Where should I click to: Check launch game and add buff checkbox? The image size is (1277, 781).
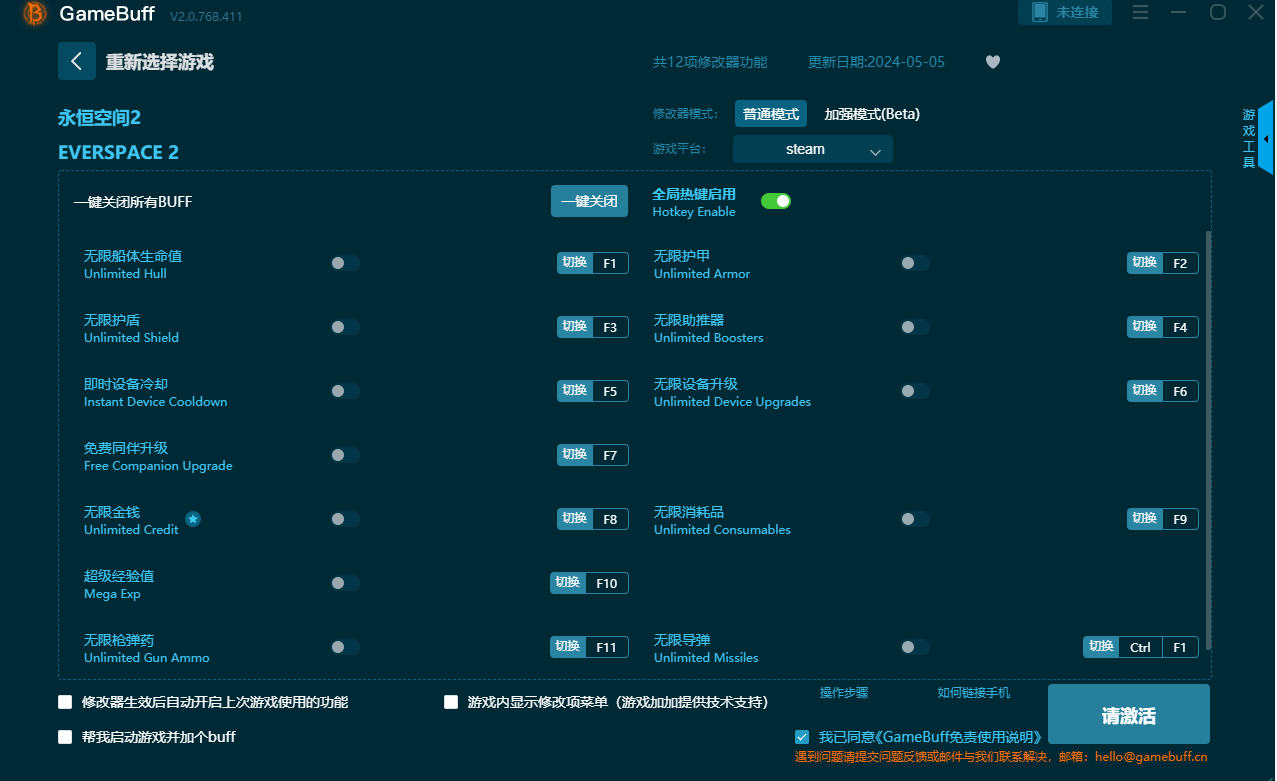(x=65, y=737)
